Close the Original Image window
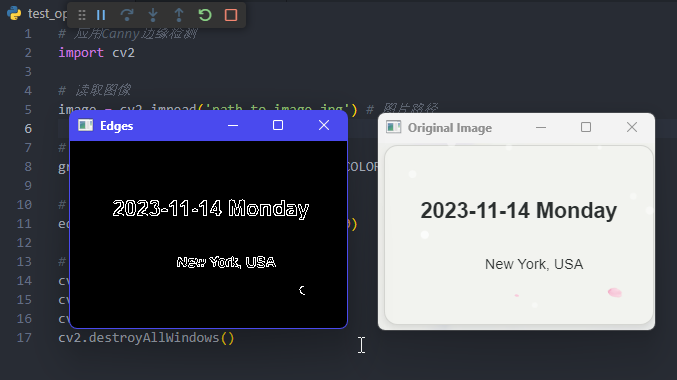677x380 pixels. tap(632, 127)
